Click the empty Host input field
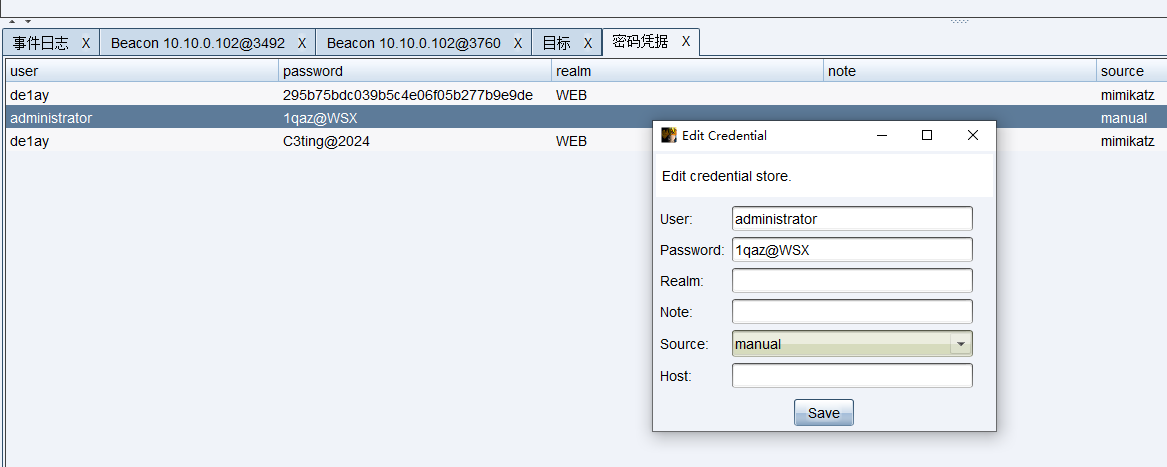This screenshot has height=467, width=1167. coord(851,376)
